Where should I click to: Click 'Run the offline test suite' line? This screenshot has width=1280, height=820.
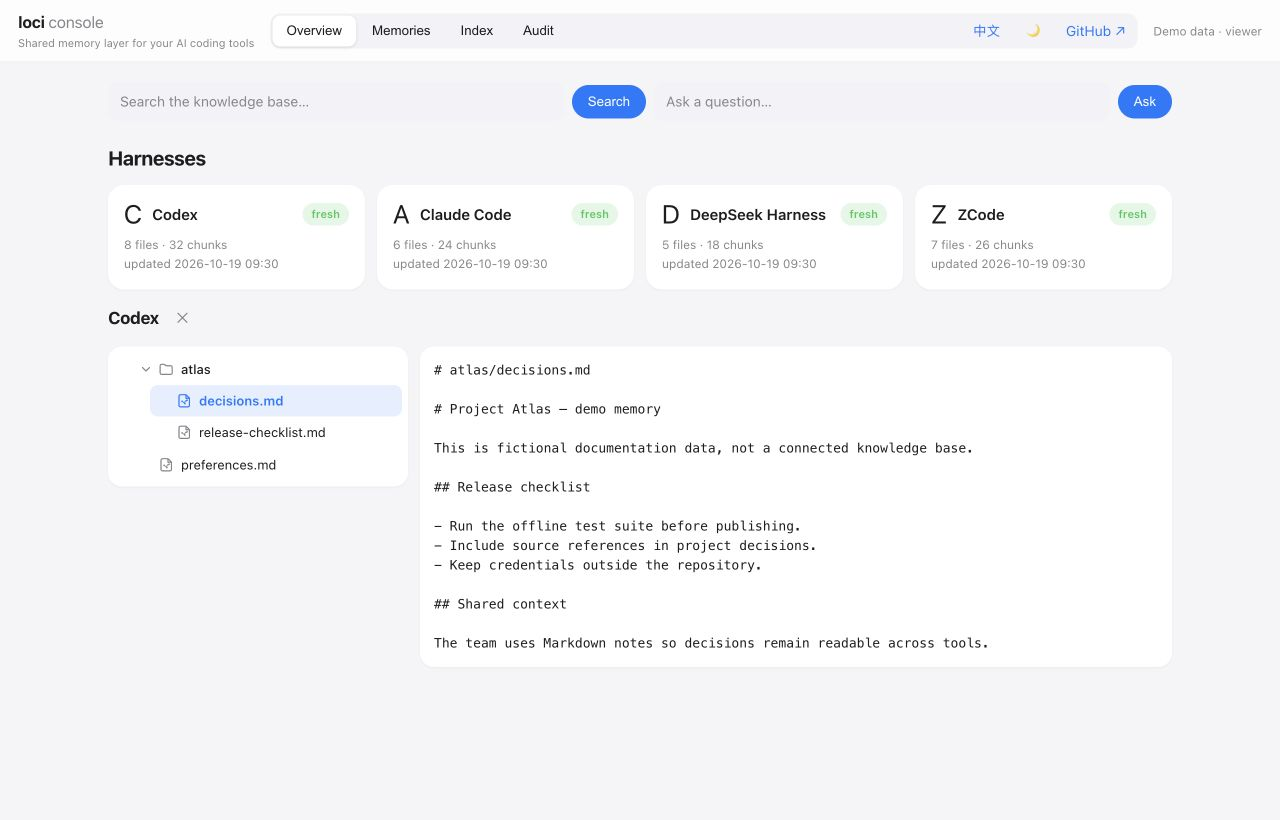click(x=617, y=526)
